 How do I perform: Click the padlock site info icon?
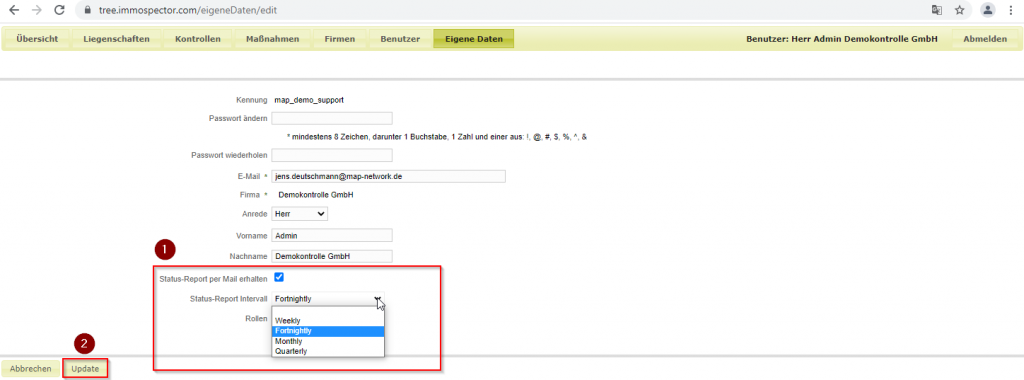pyautogui.click(x=89, y=10)
